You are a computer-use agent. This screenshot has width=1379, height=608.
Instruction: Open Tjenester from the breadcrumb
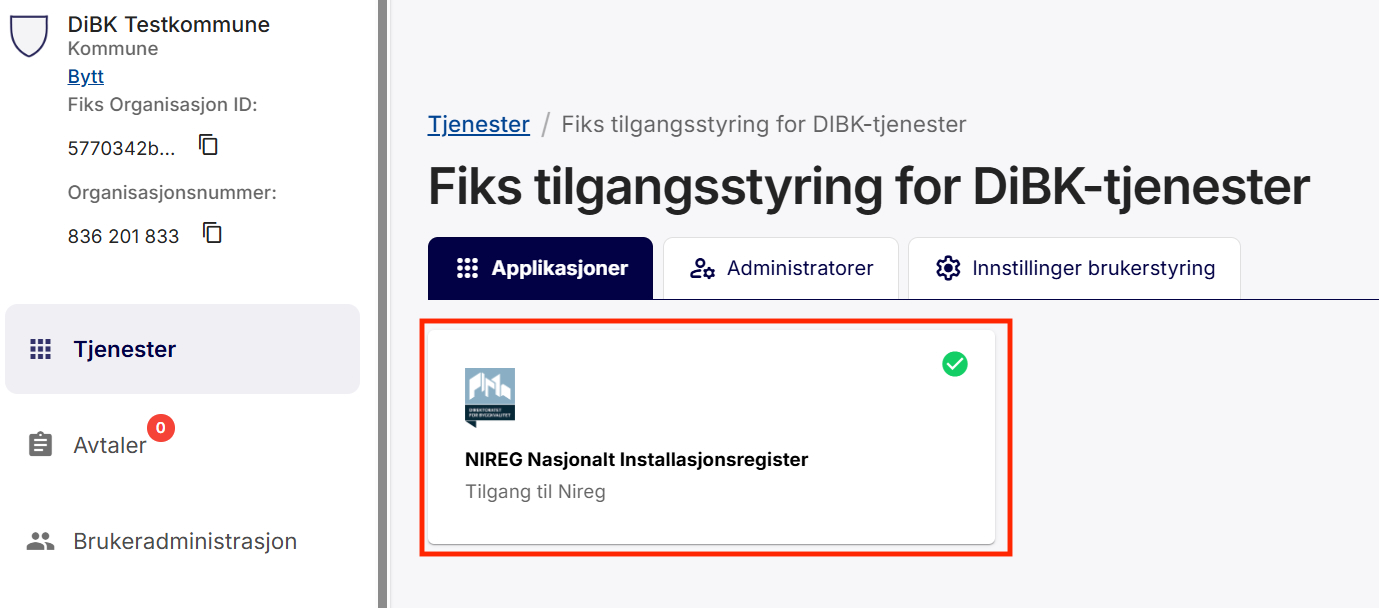click(478, 124)
